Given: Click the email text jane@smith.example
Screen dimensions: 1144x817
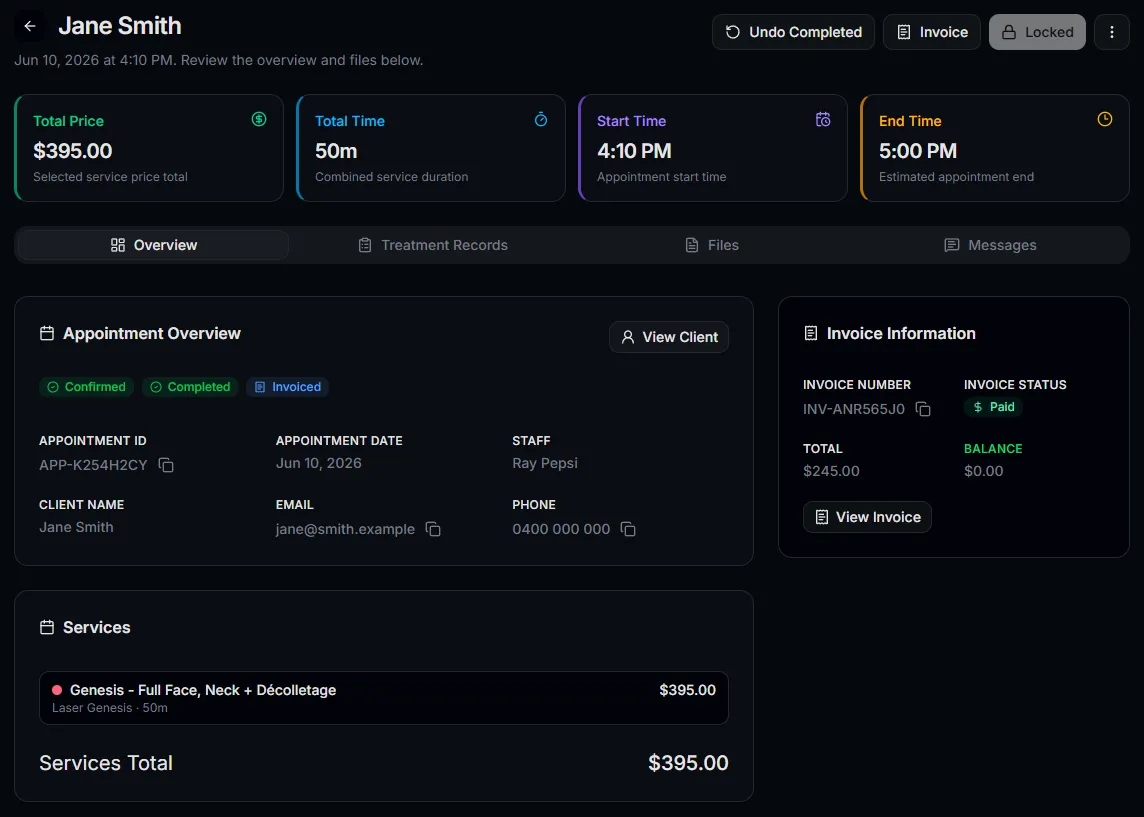Looking at the screenshot, I should [345, 529].
